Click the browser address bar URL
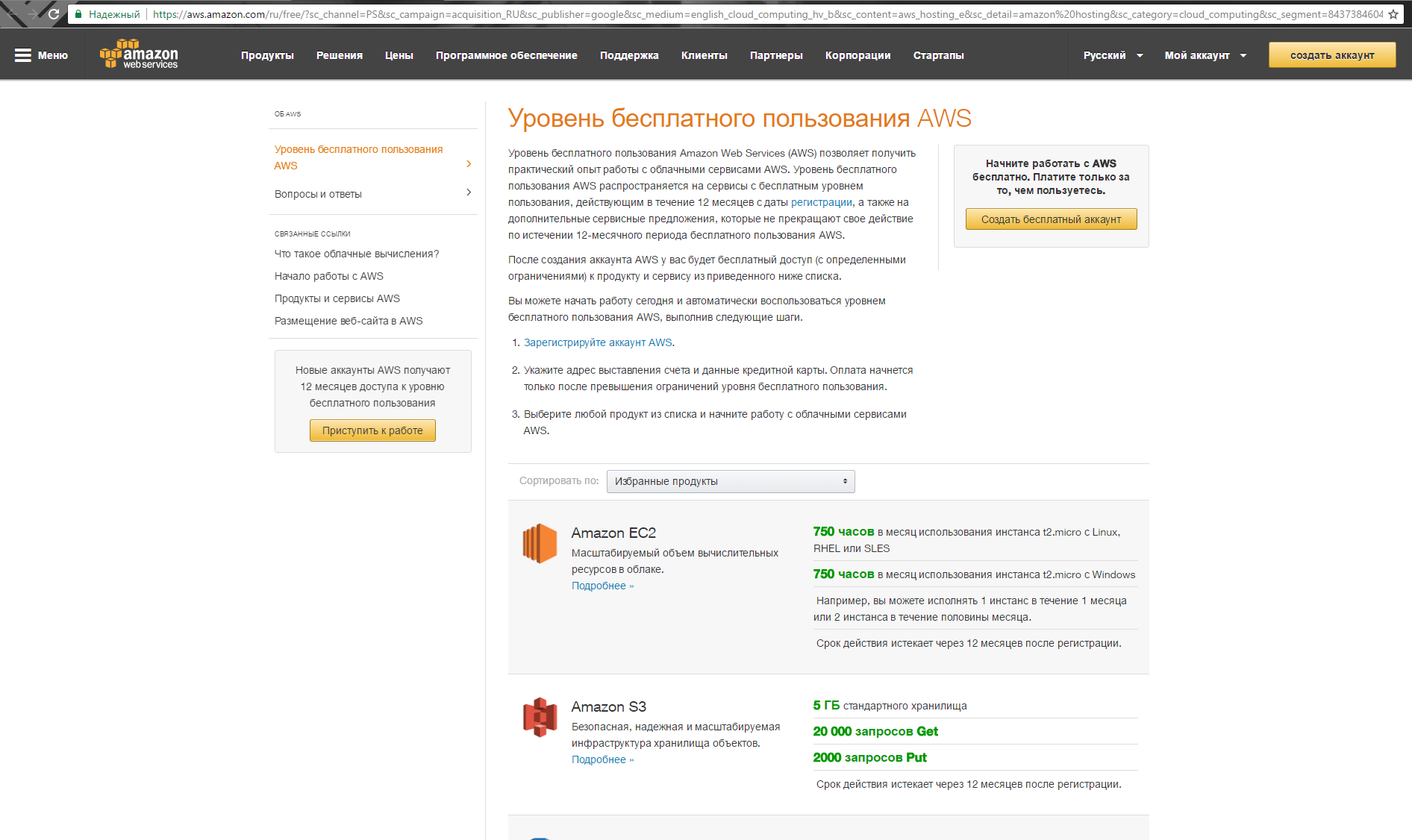 (746, 14)
